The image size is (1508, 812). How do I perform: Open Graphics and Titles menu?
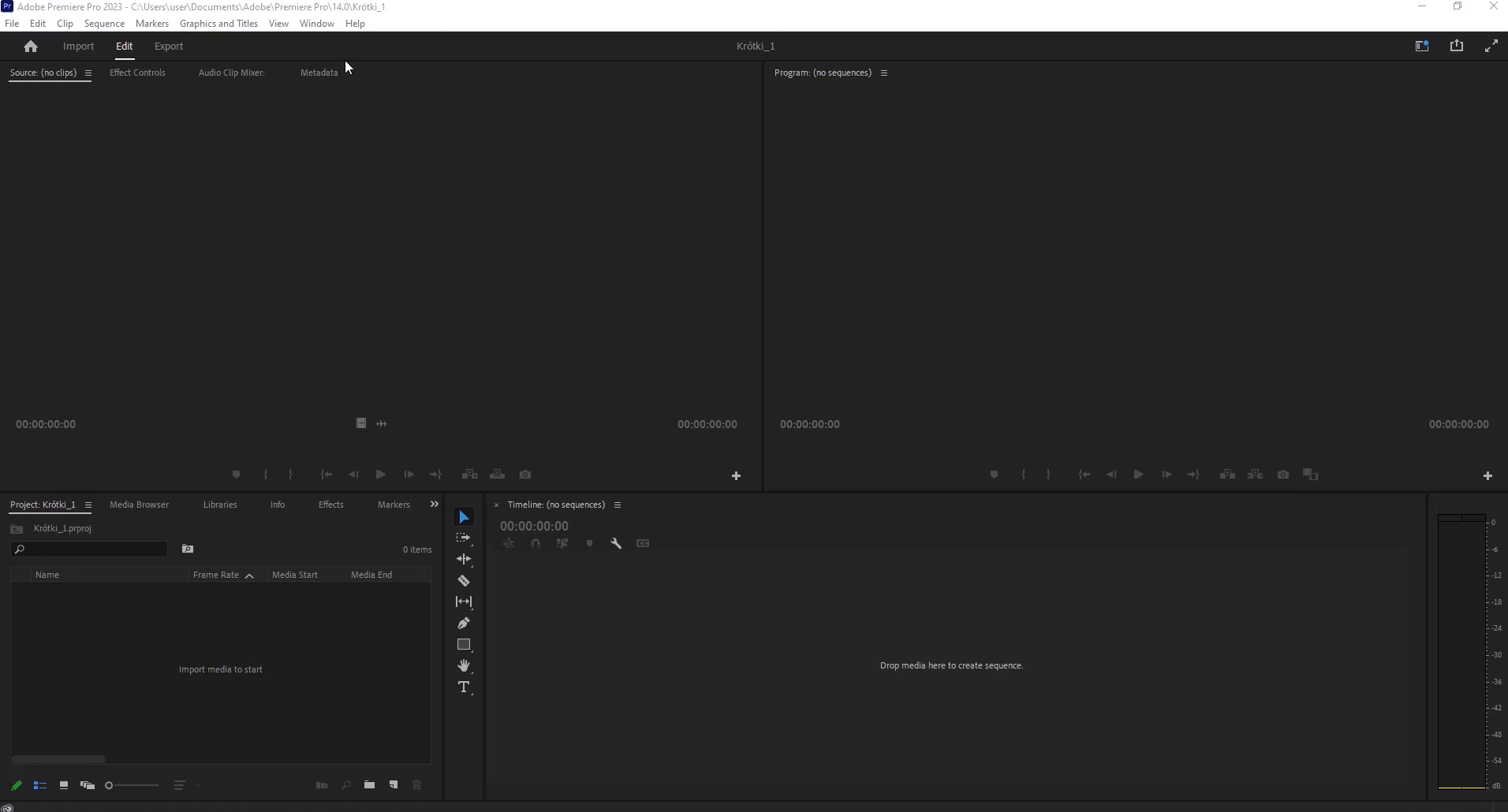click(218, 24)
